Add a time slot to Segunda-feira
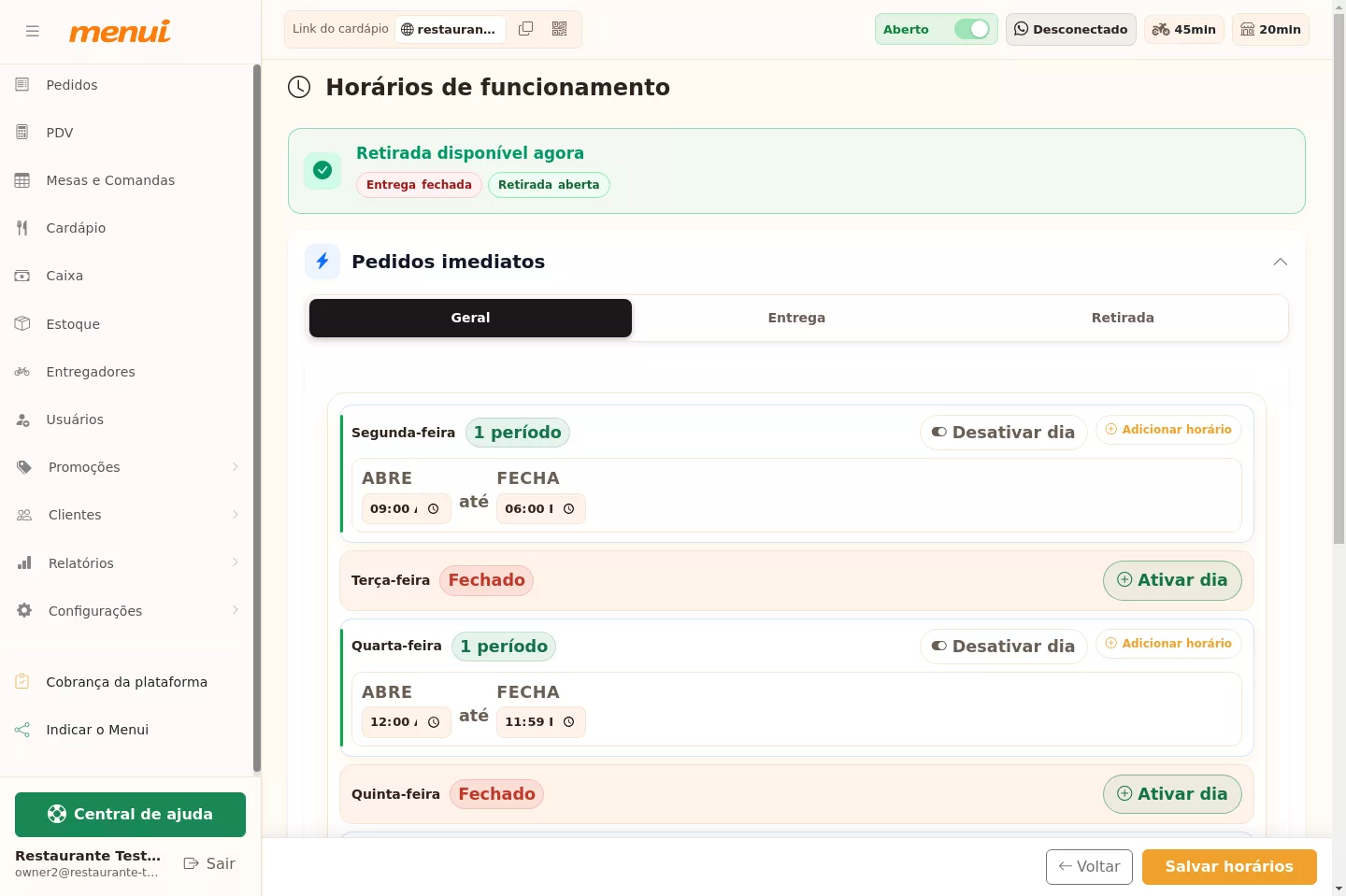 point(1168,430)
